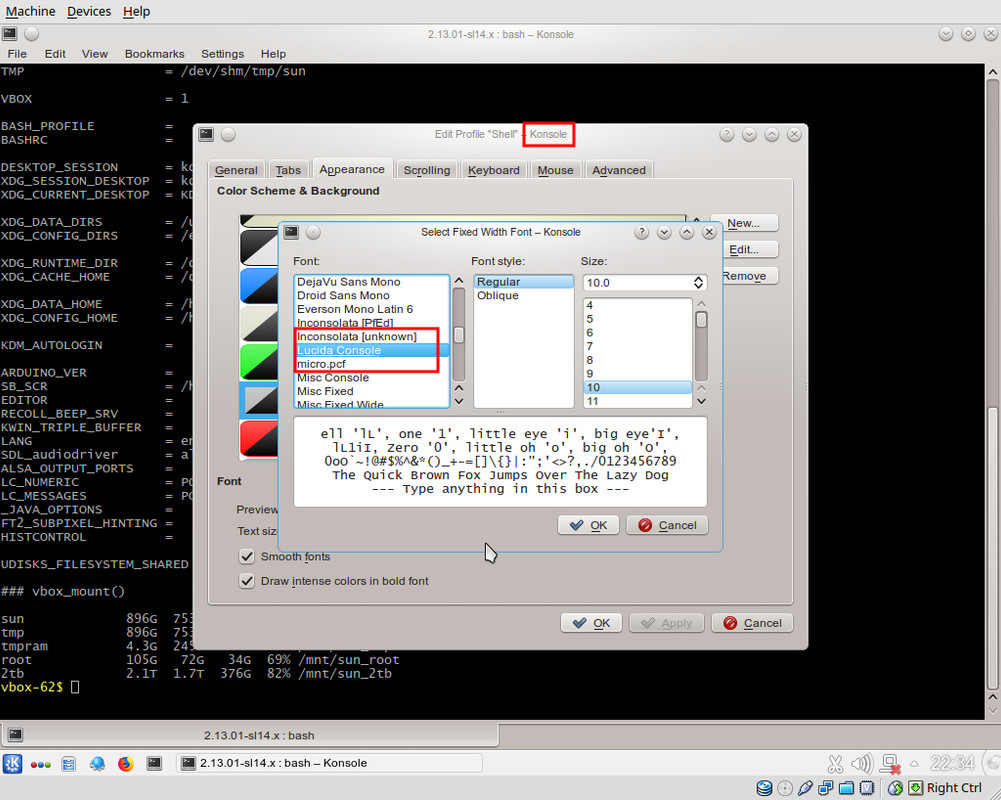Choose the Oblique font style
The image size is (1001, 800).
pyautogui.click(x=523, y=296)
